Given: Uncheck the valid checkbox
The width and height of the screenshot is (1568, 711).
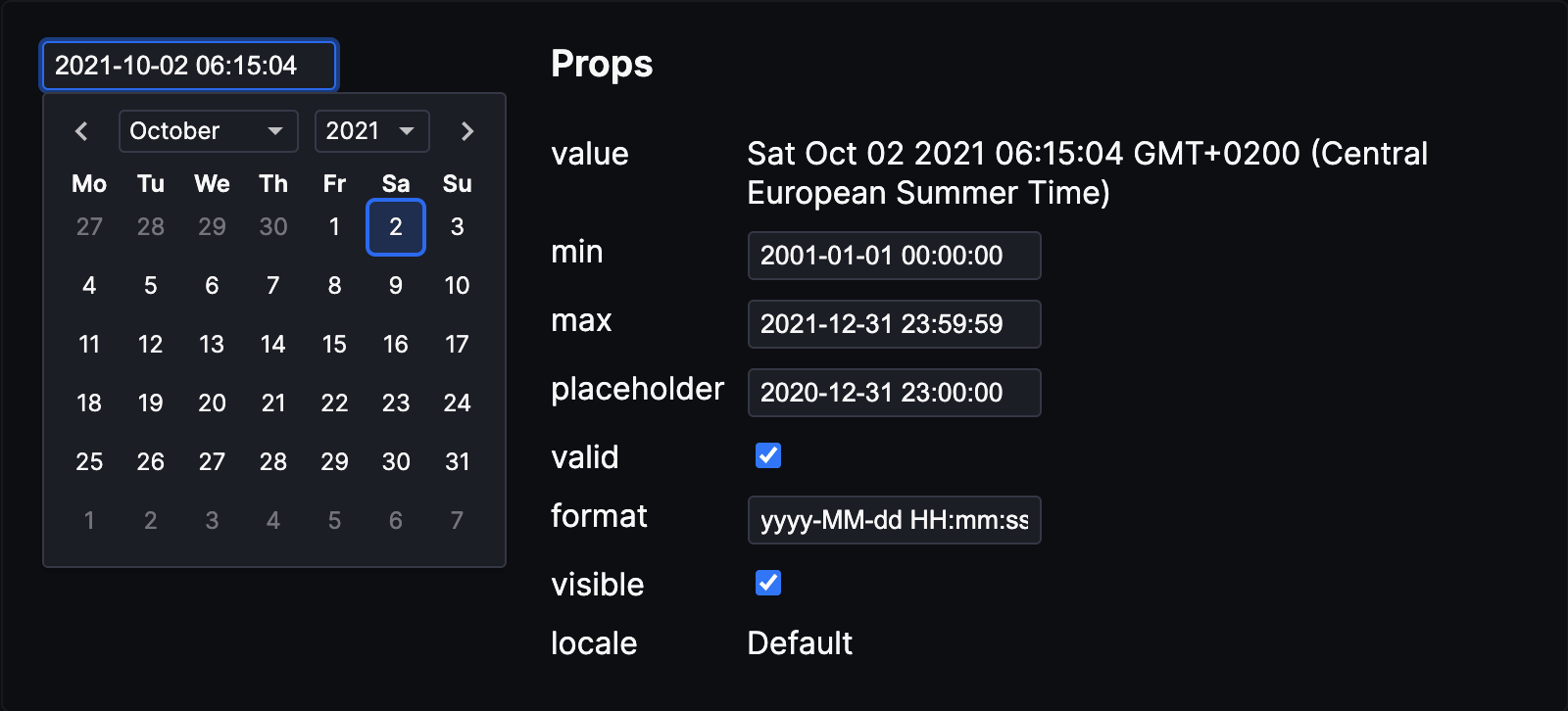Looking at the screenshot, I should click(768, 455).
